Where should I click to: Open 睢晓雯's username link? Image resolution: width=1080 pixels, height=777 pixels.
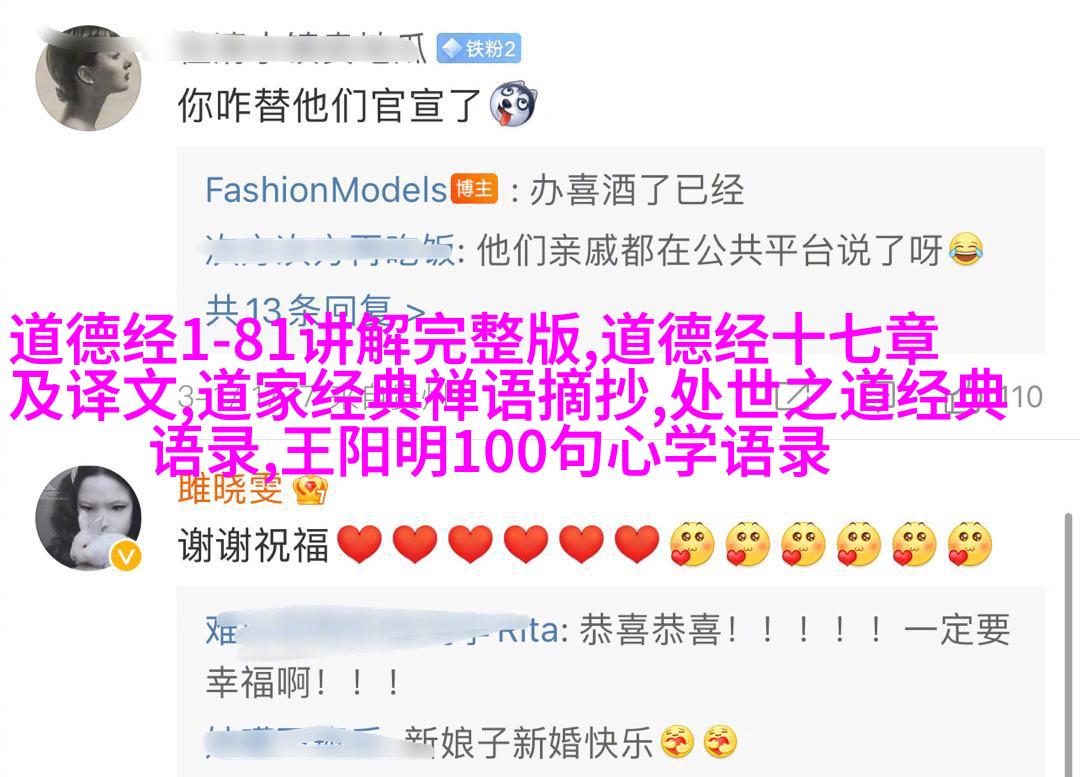point(230,488)
